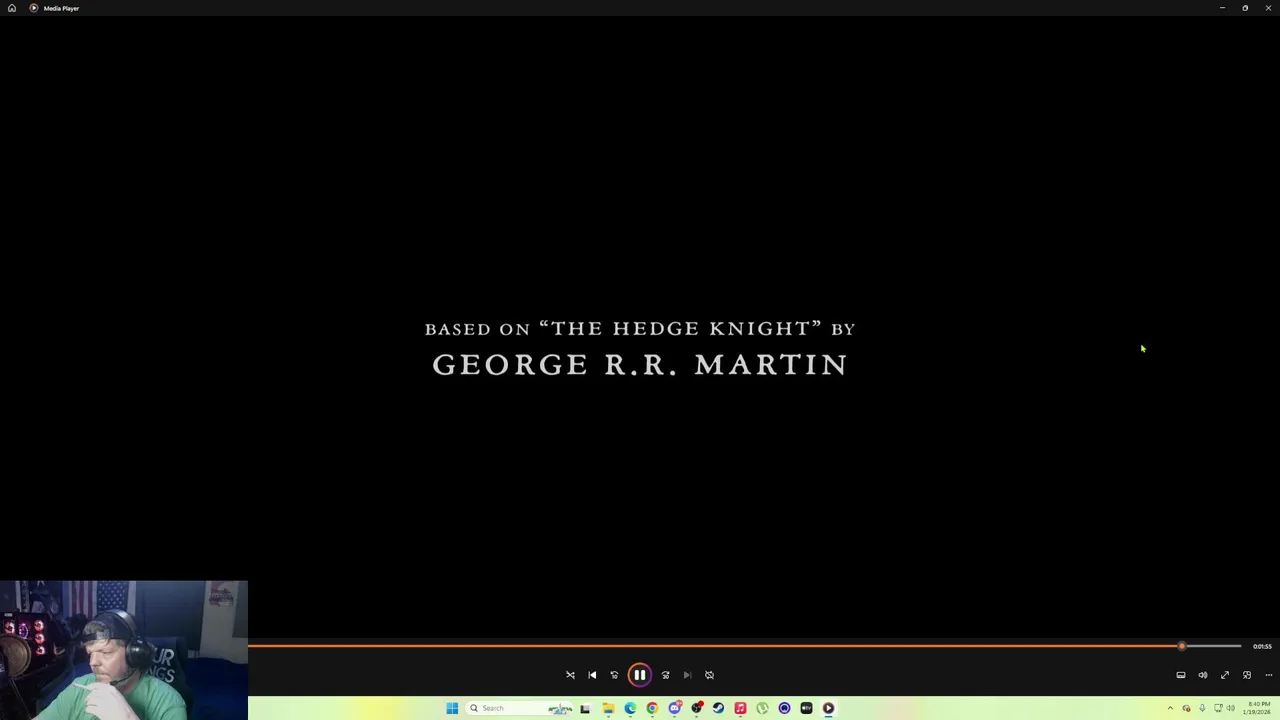
Task: Click the remaining time 0:01:55 label
Action: pyautogui.click(x=1262, y=646)
